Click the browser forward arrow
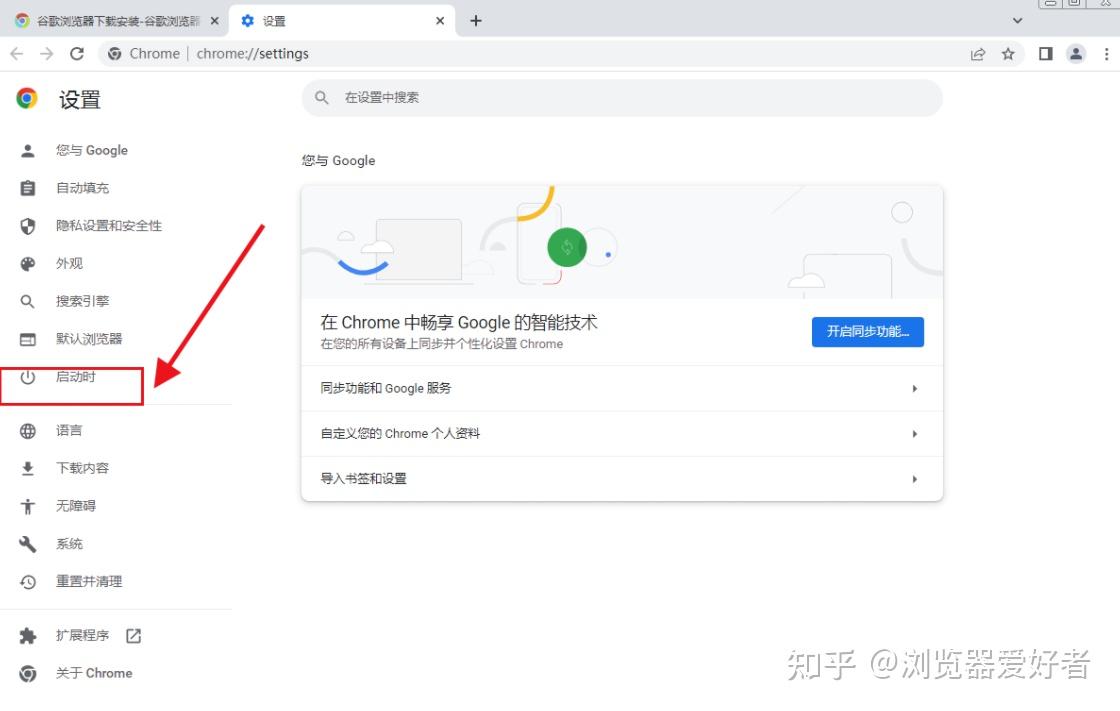This screenshot has height=711, width=1120. (46, 54)
